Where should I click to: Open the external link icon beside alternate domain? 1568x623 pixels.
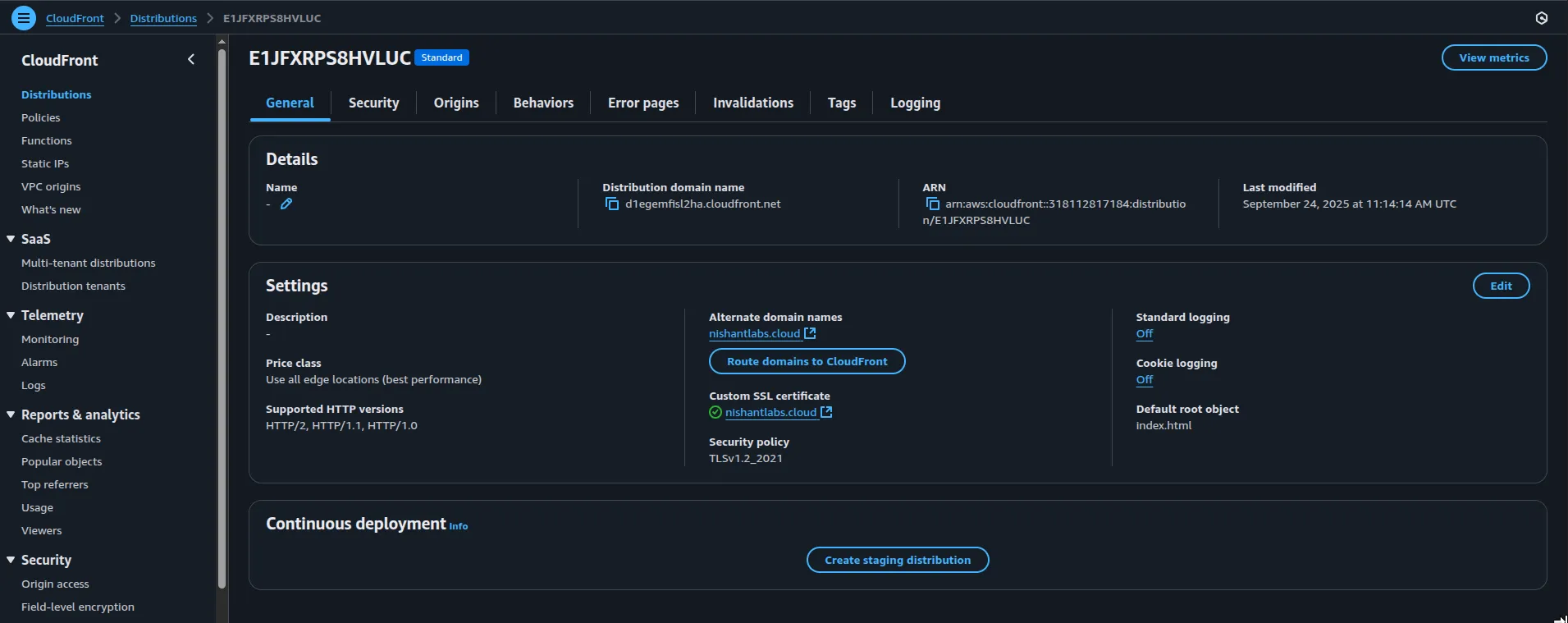(x=810, y=333)
